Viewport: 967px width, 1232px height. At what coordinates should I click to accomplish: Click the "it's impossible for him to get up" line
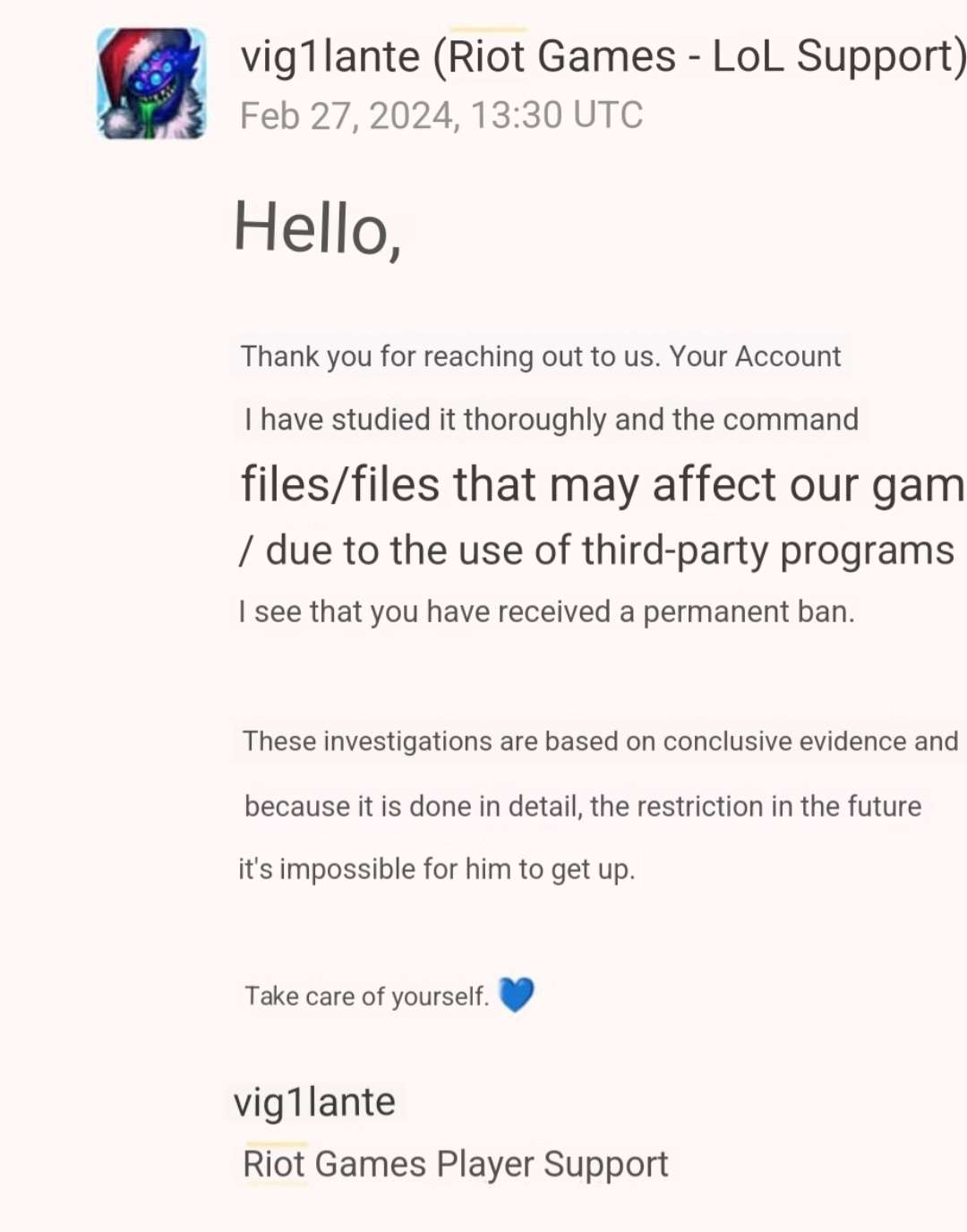point(436,869)
